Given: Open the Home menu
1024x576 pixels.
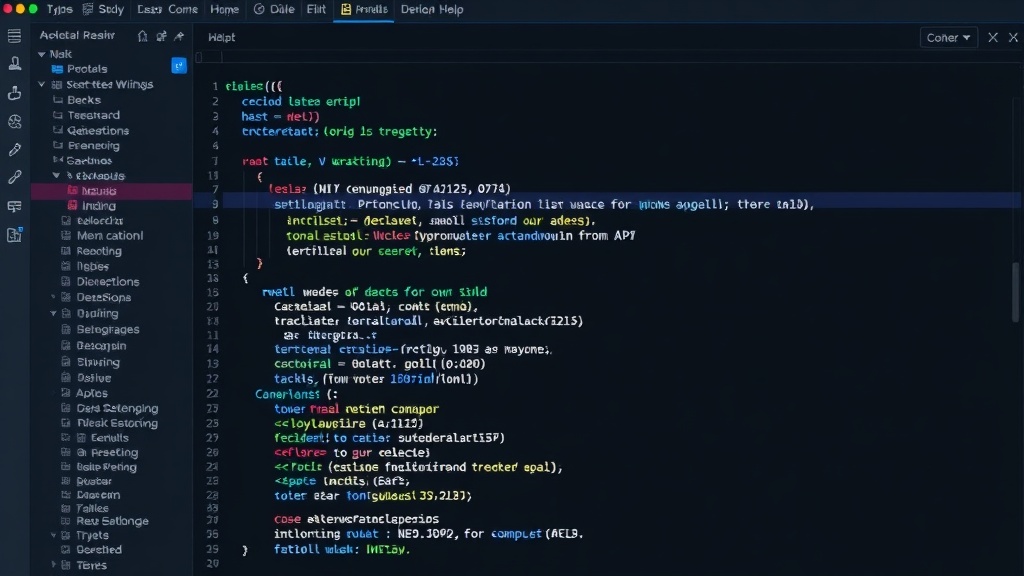Looking at the screenshot, I should [x=224, y=9].
